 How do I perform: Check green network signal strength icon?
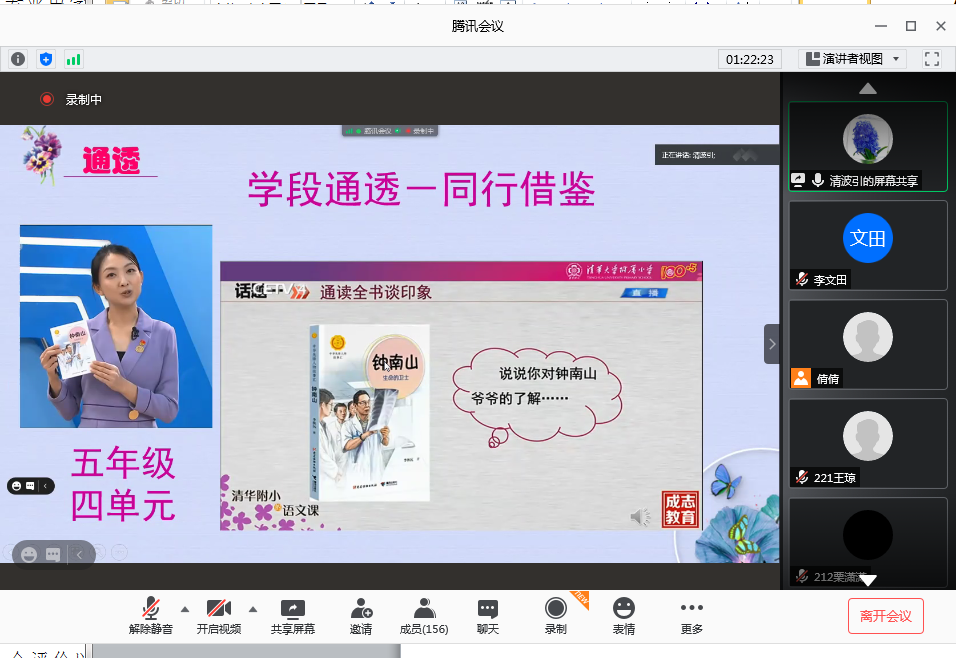pyautogui.click(x=74, y=59)
